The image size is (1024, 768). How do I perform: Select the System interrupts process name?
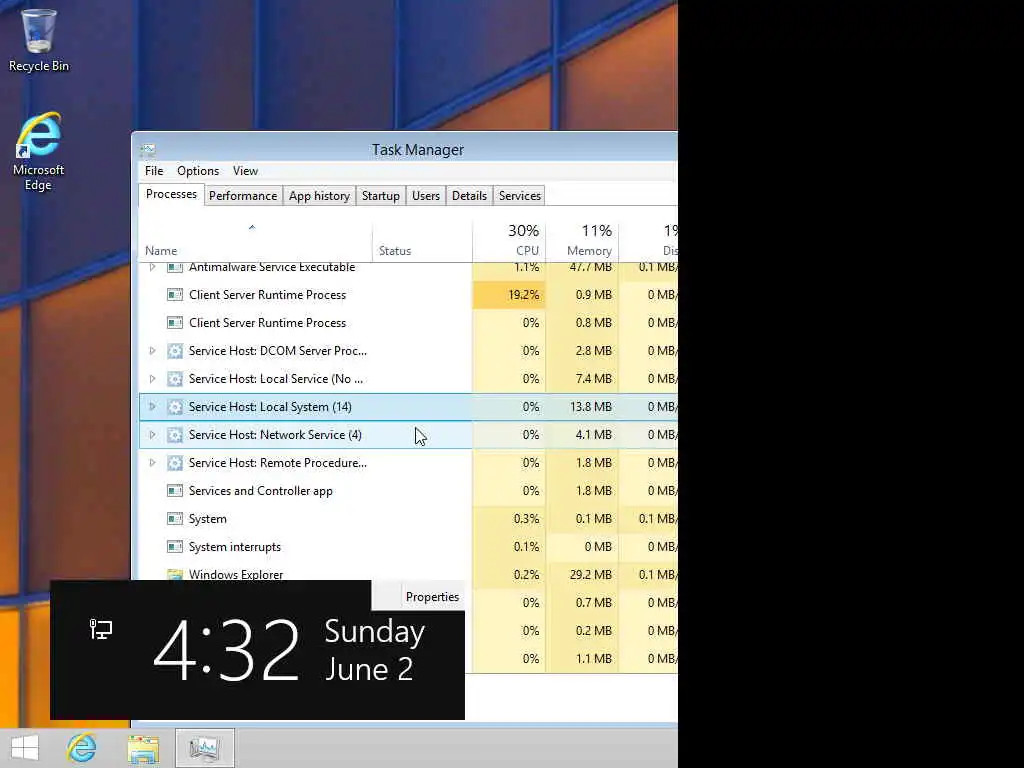[x=234, y=547]
